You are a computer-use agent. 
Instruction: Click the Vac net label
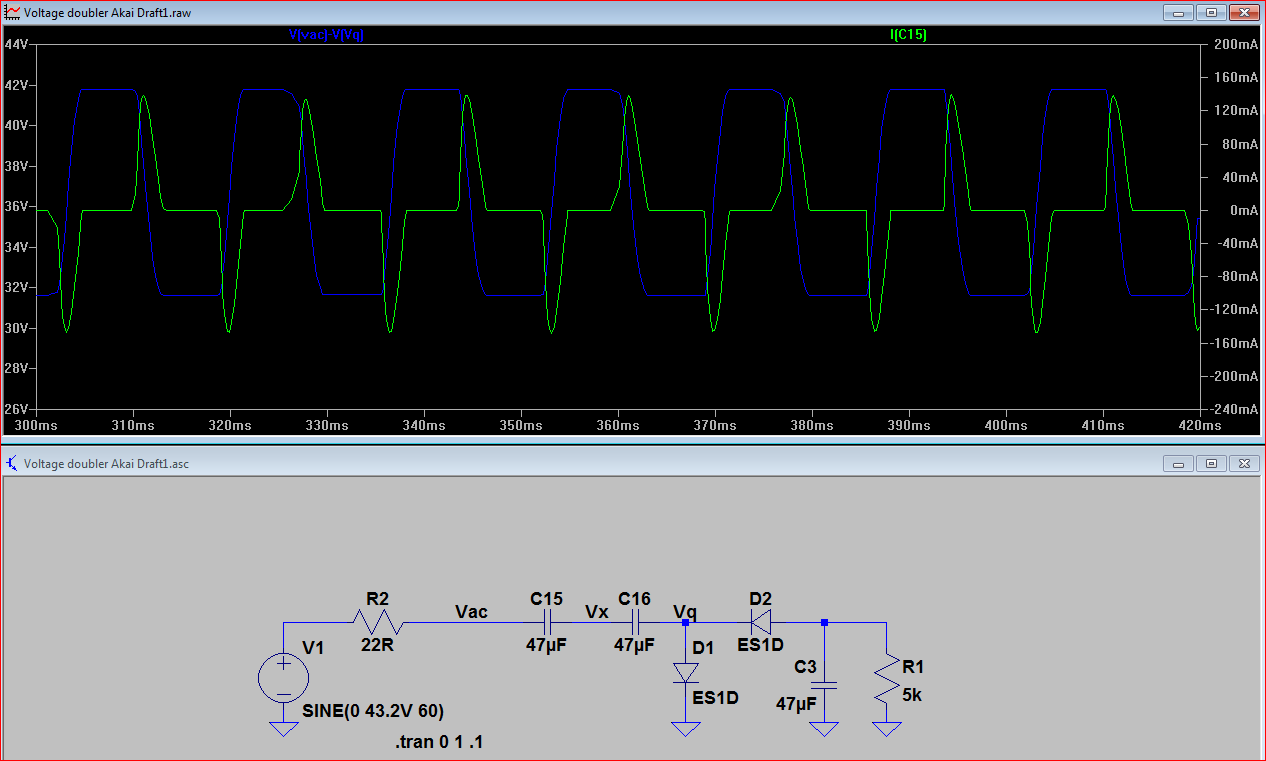click(x=471, y=611)
